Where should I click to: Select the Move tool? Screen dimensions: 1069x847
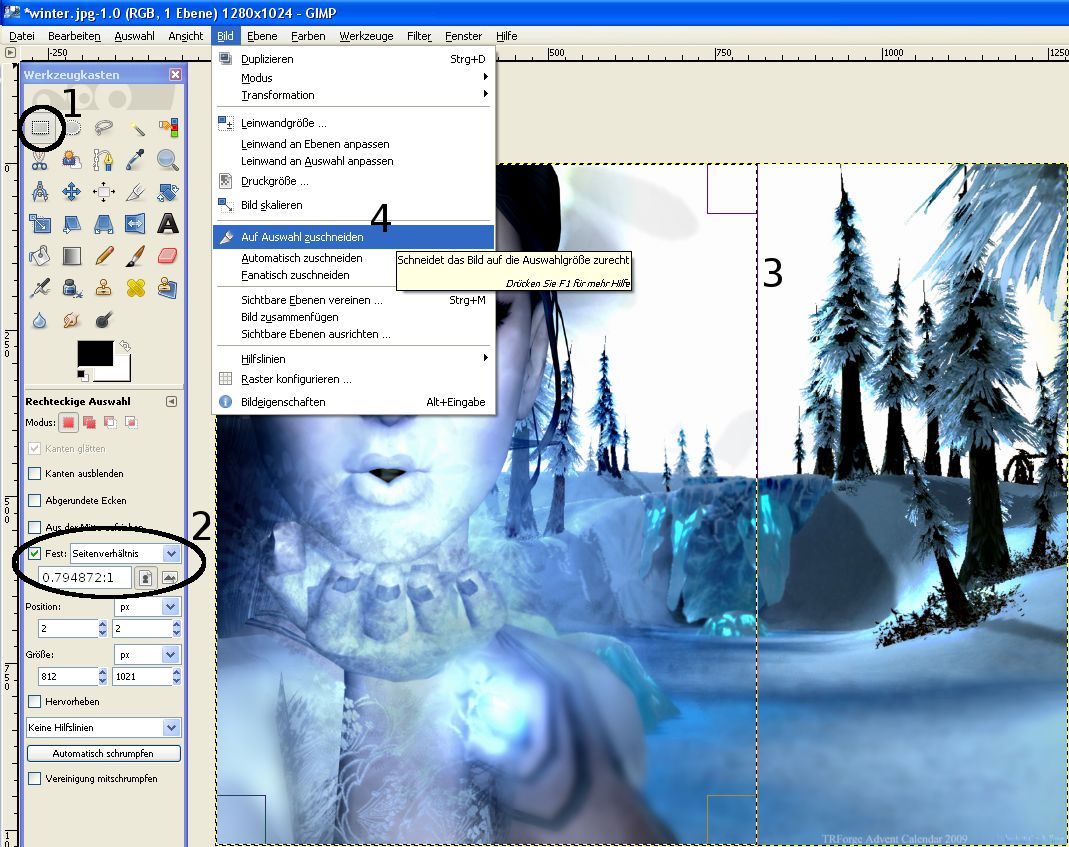point(72,192)
